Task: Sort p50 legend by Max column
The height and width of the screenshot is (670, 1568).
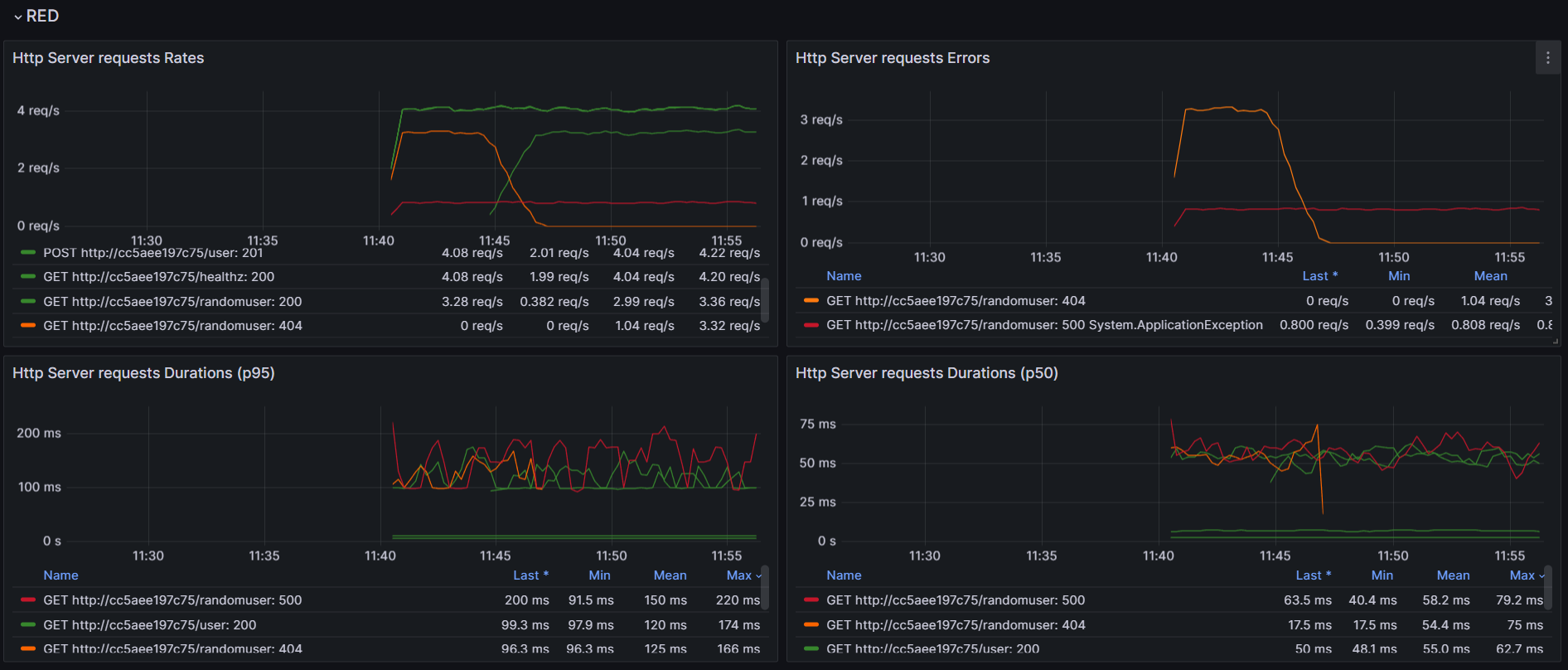Action: point(1522,575)
